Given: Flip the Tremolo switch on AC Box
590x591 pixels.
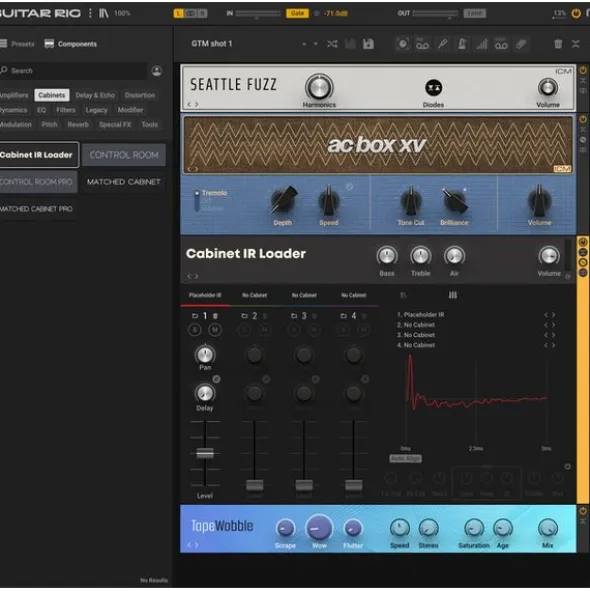Looking at the screenshot, I should 197,201.
